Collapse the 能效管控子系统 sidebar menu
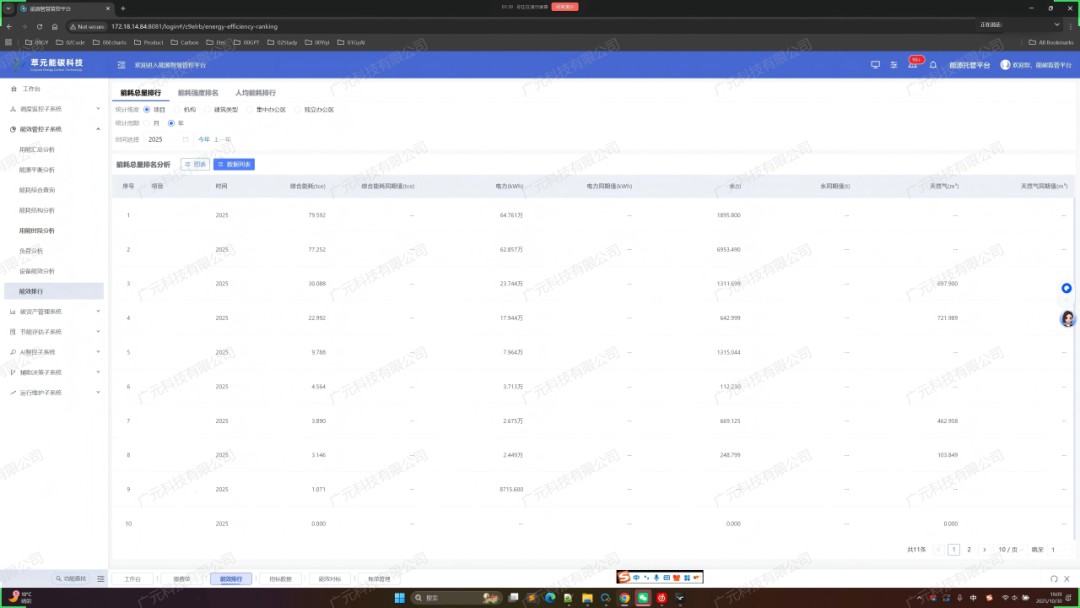Screen dimensions: 1080x608 click(54, 129)
